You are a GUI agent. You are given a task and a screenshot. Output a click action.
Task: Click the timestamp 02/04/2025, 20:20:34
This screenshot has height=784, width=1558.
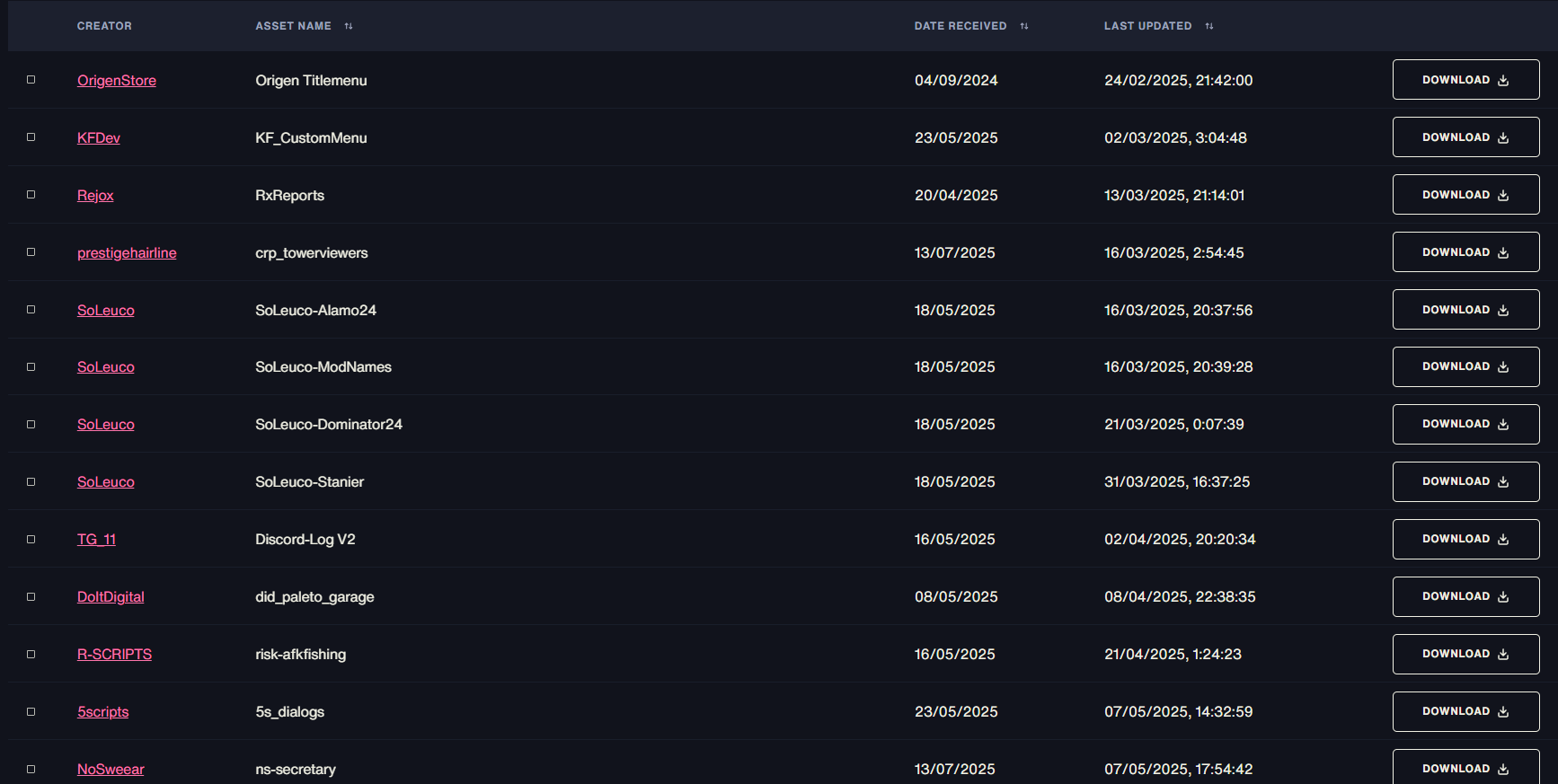pyautogui.click(x=1180, y=540)
